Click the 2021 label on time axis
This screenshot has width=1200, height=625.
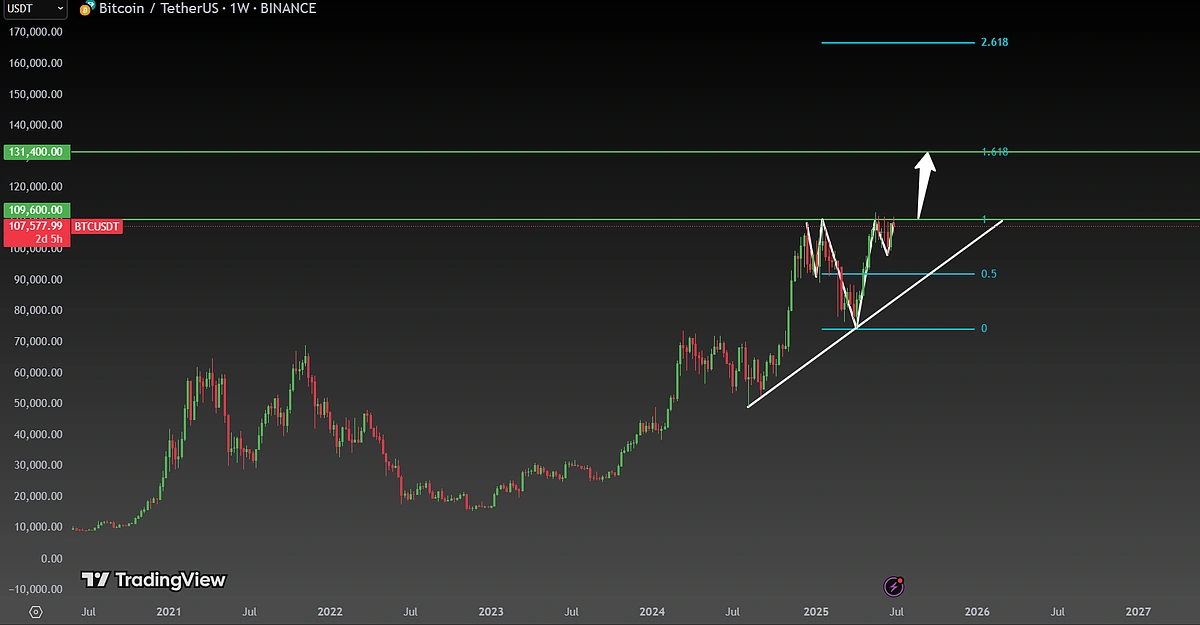tap(169, 611)
